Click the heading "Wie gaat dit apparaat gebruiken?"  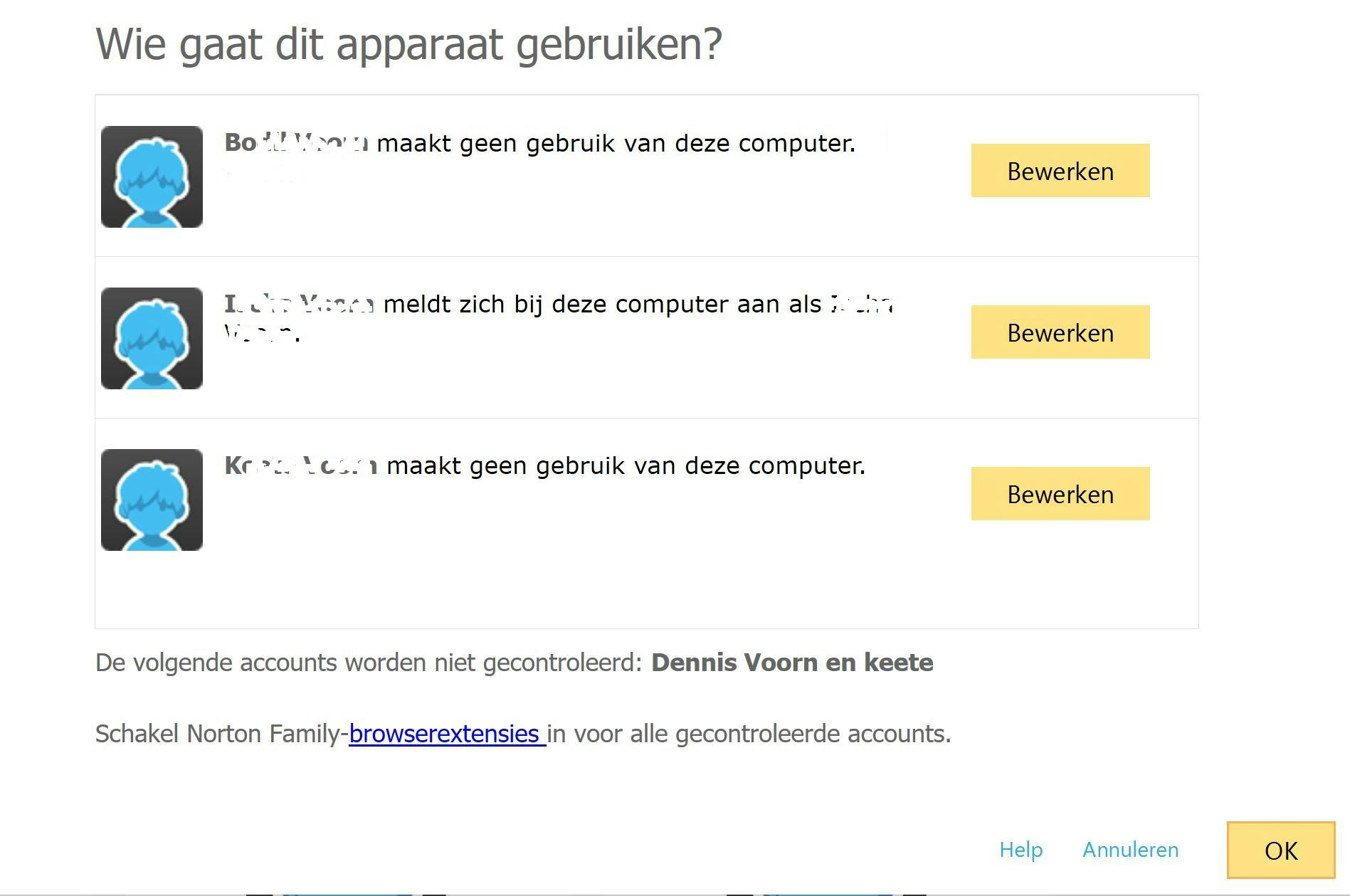(408, 44)
